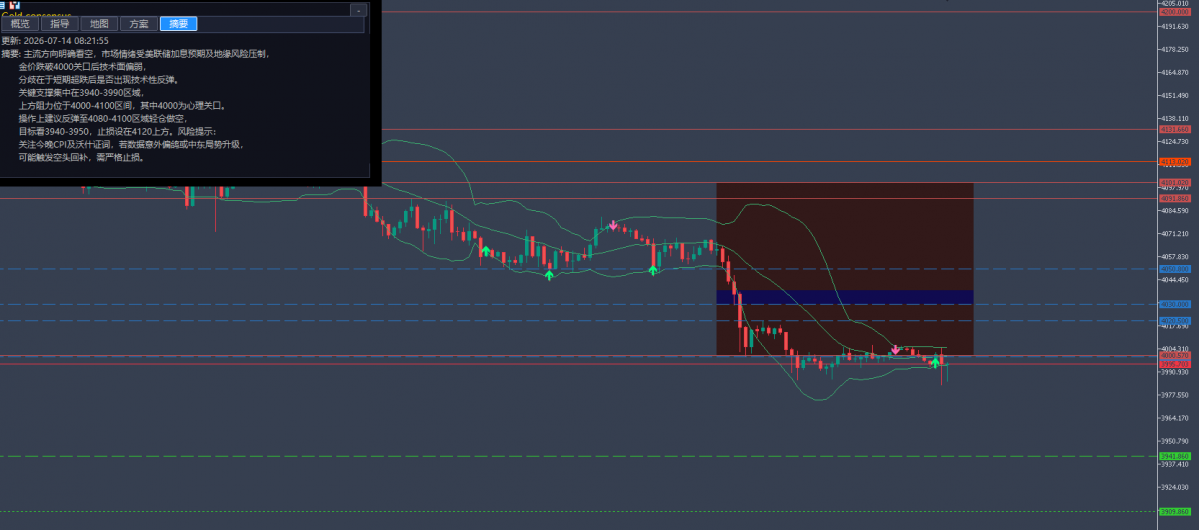This screenshot has height=530, width=1199.
Task: Click the blue 4050.800 price label
Action: [1175, 269]
